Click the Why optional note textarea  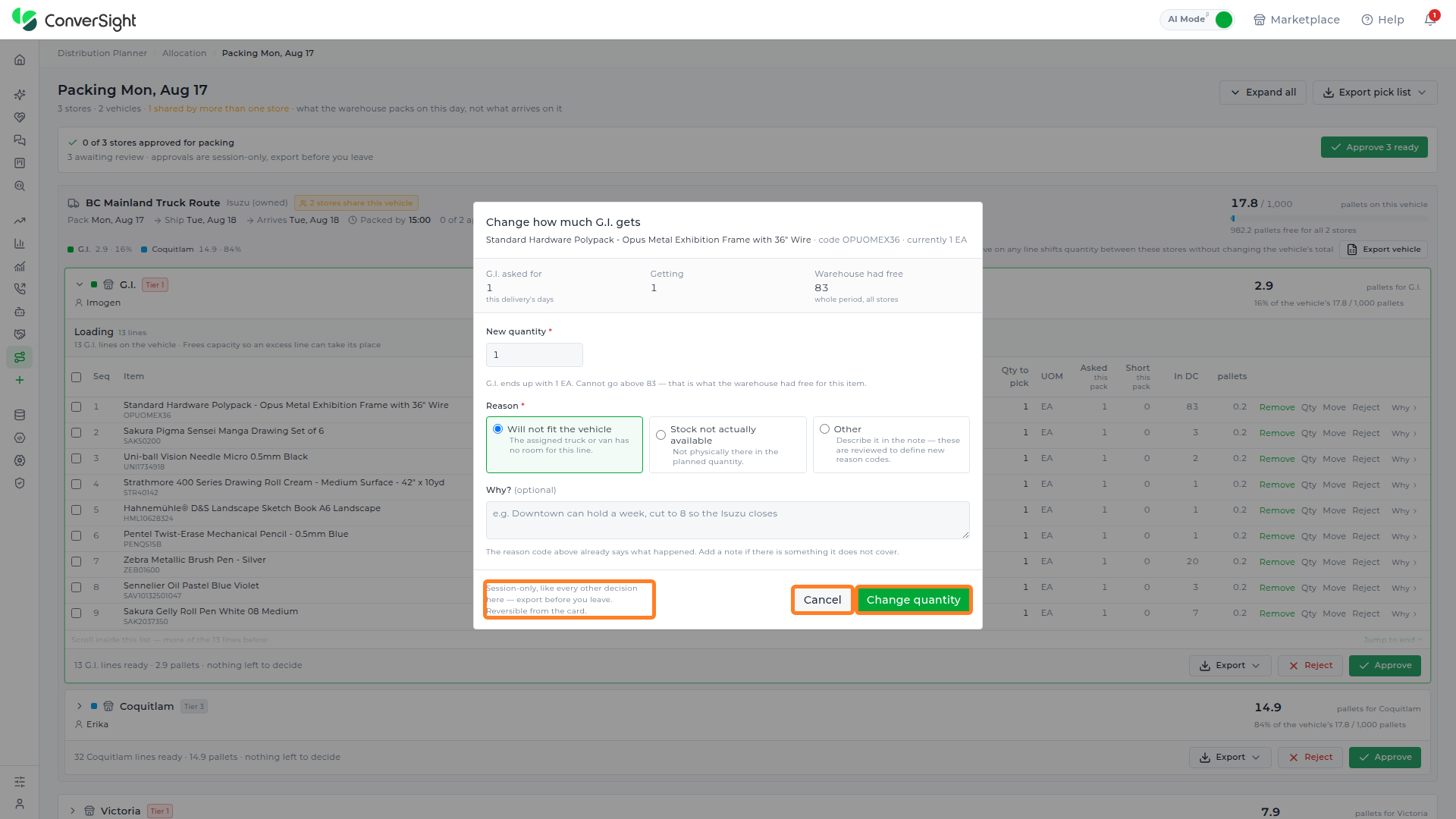coord(727,520)
